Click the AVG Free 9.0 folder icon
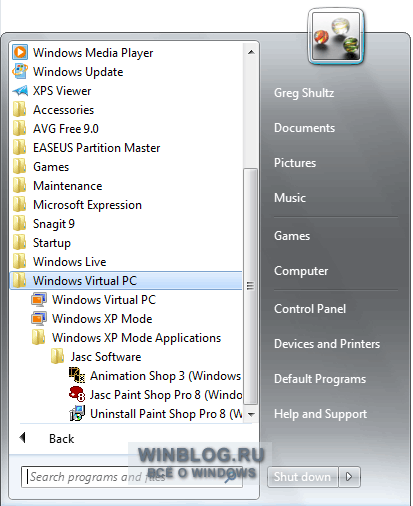413x506 pixels. [20, 128]
